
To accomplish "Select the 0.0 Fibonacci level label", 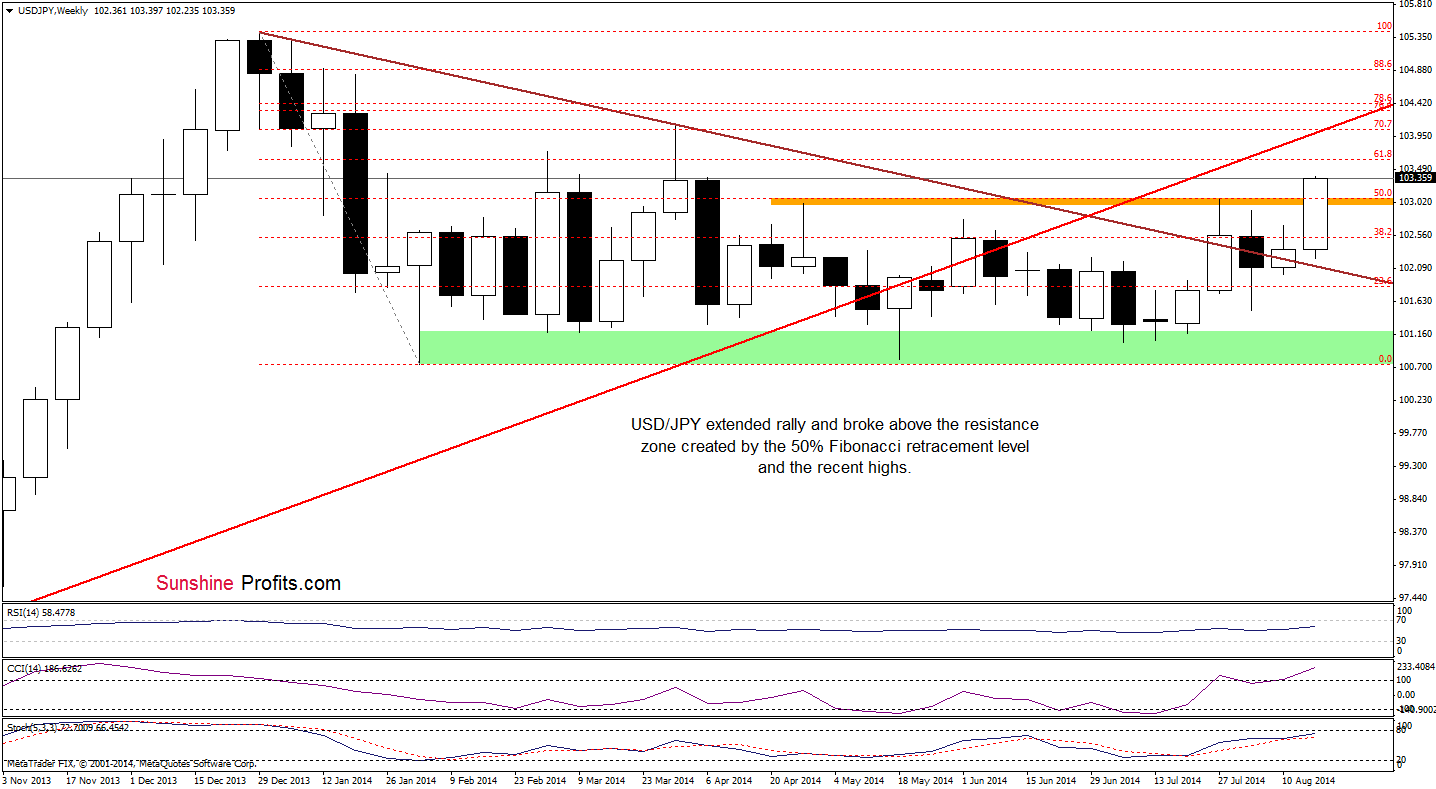I will [1385, 358].
